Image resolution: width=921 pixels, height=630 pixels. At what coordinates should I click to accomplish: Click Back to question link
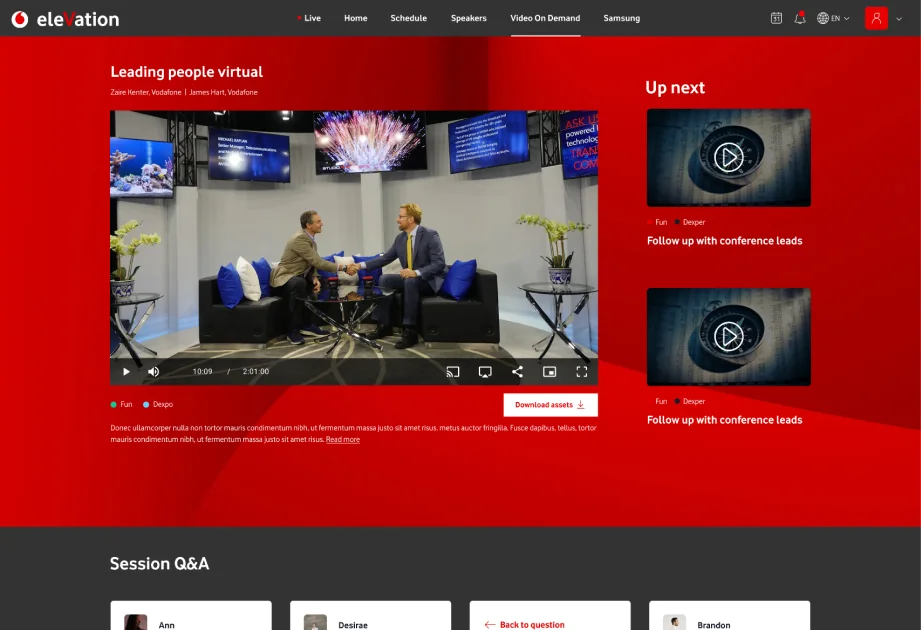(532, 625)
